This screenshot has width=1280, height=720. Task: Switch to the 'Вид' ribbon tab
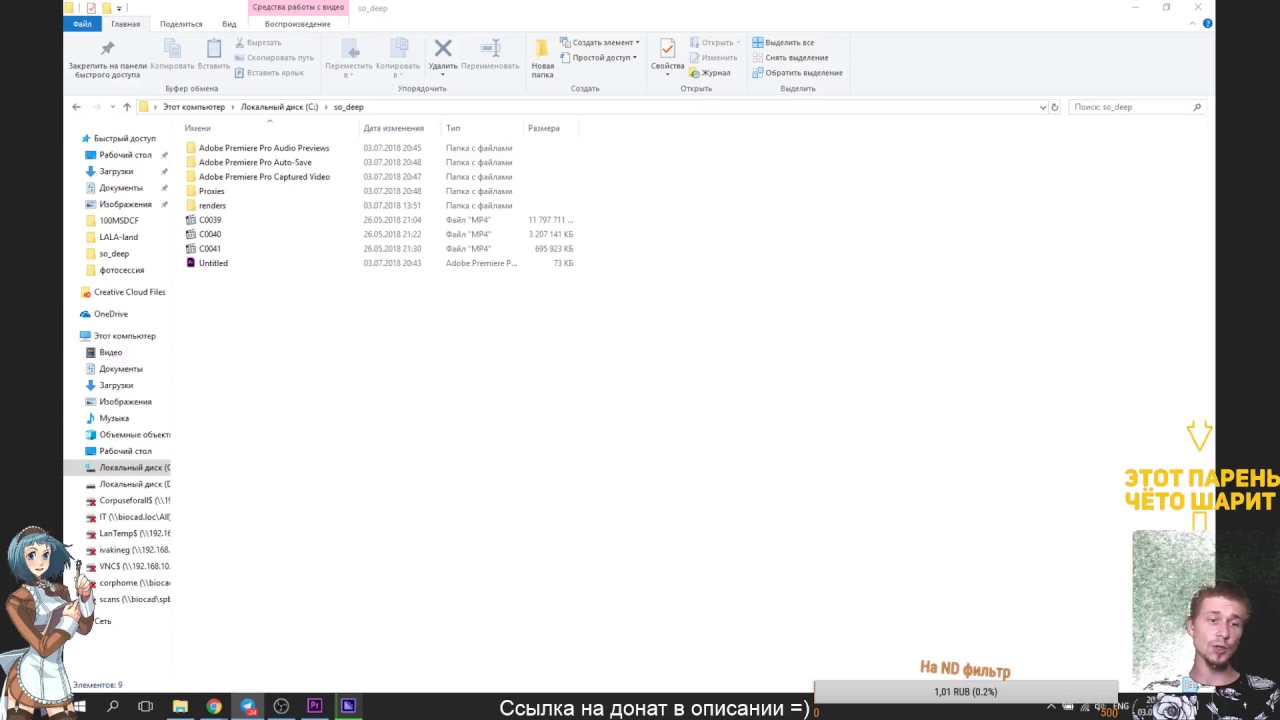(229, 24)
